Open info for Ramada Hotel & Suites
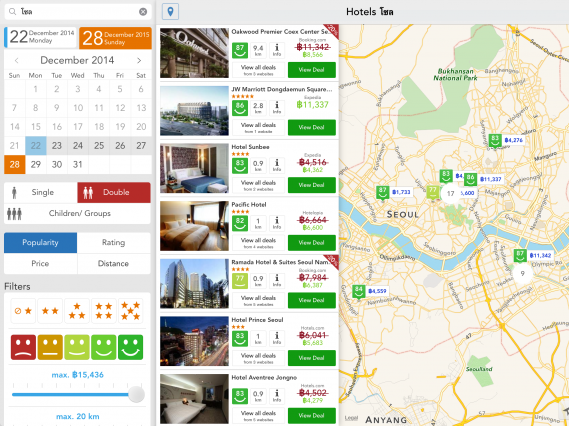The height and width of the screenshot is (426, 569). click(277, 280)
